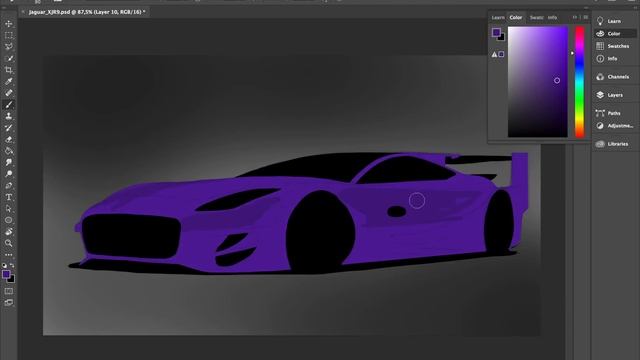Open the Adjustments panel from dock

click(615, 126)
